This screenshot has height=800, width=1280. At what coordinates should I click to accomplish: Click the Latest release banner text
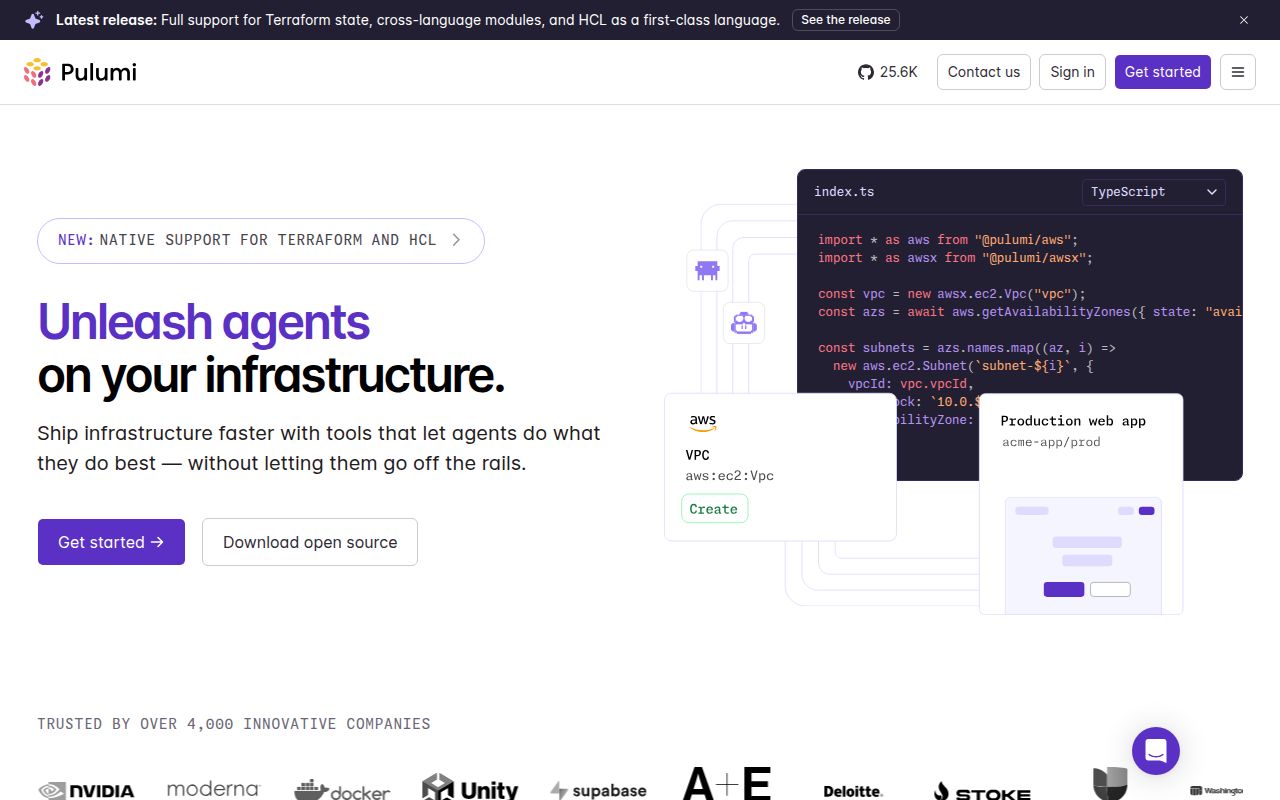click(x=418, y=20)
